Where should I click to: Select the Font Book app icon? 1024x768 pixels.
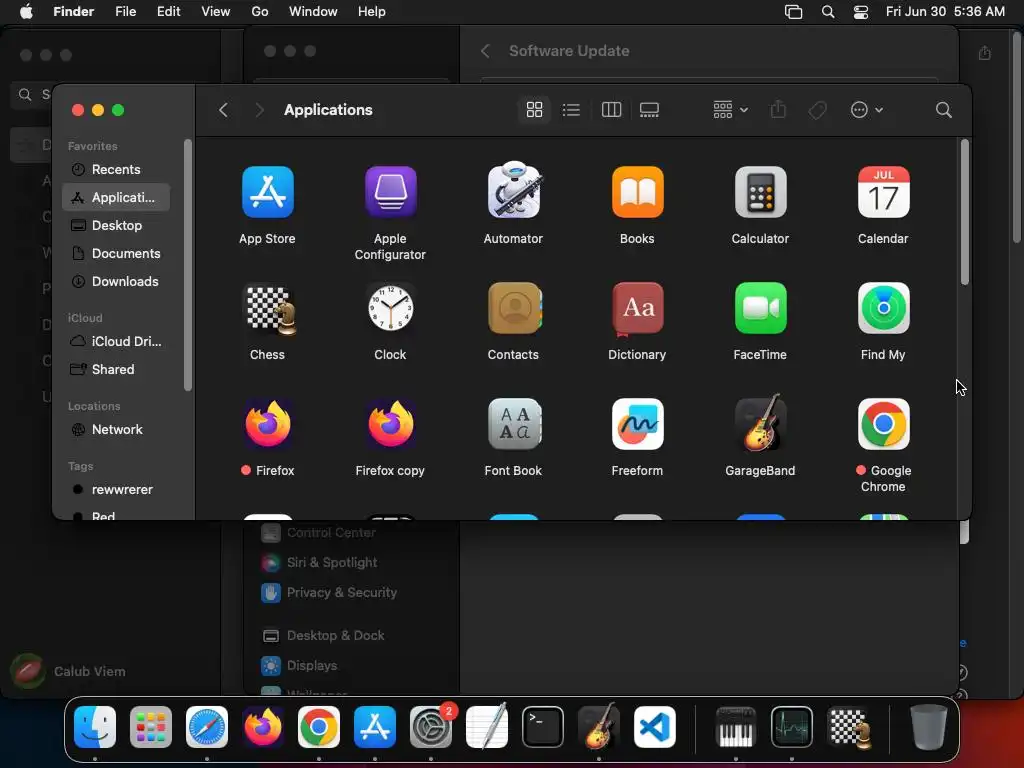pyautogui.click(x=513, y=424)
